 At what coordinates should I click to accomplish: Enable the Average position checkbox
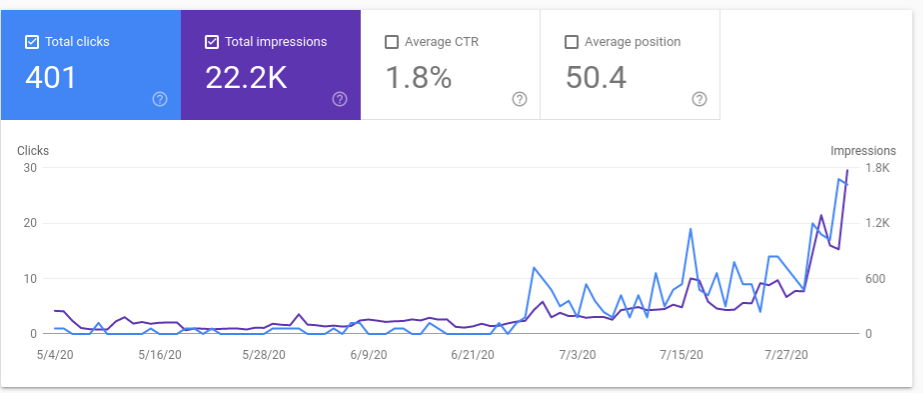click(571, 42)
